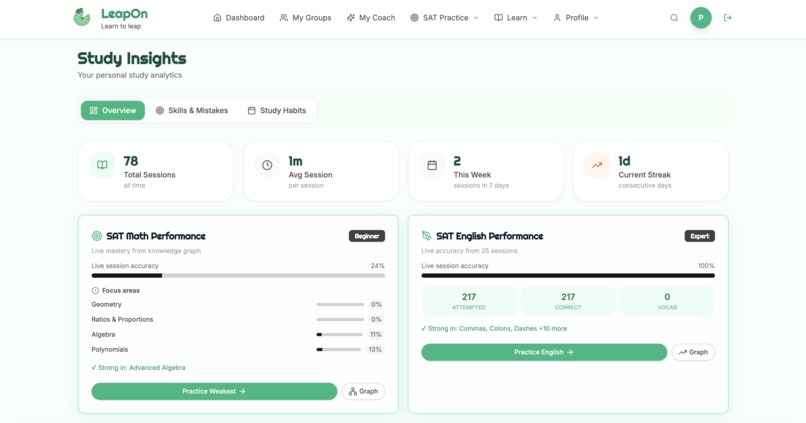Click the 11% Algebra value
806x423 pixels.
(x=376, y=335)
